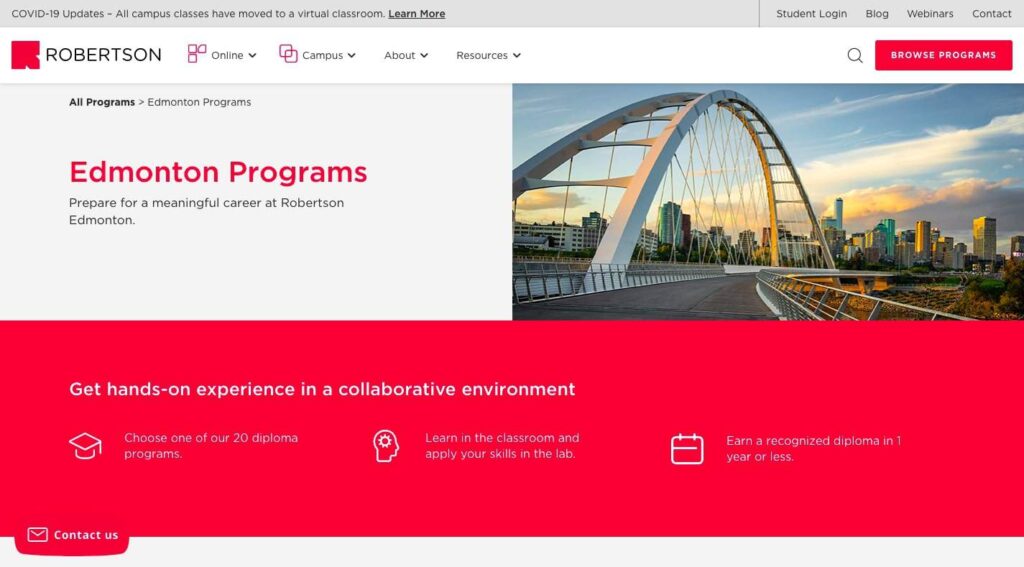
Task: Expand the About dropdown chevron
Action: pos(424,56)
